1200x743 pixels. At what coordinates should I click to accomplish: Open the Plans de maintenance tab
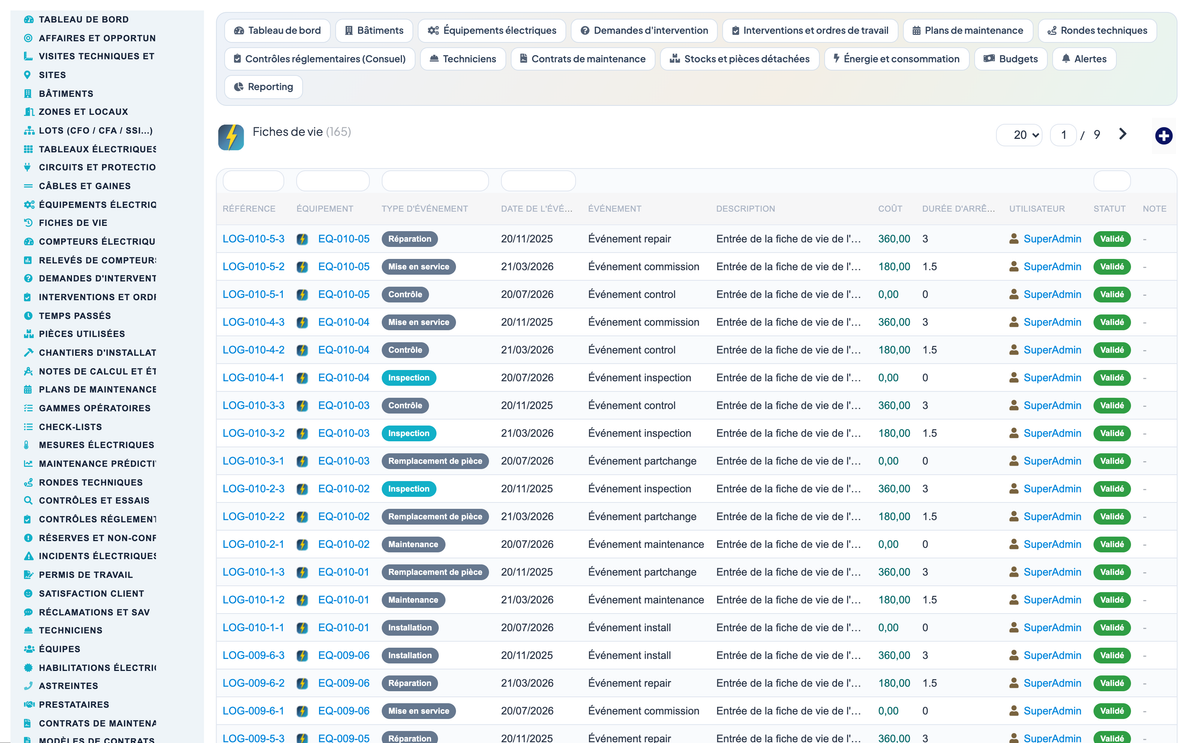point(968,31)
